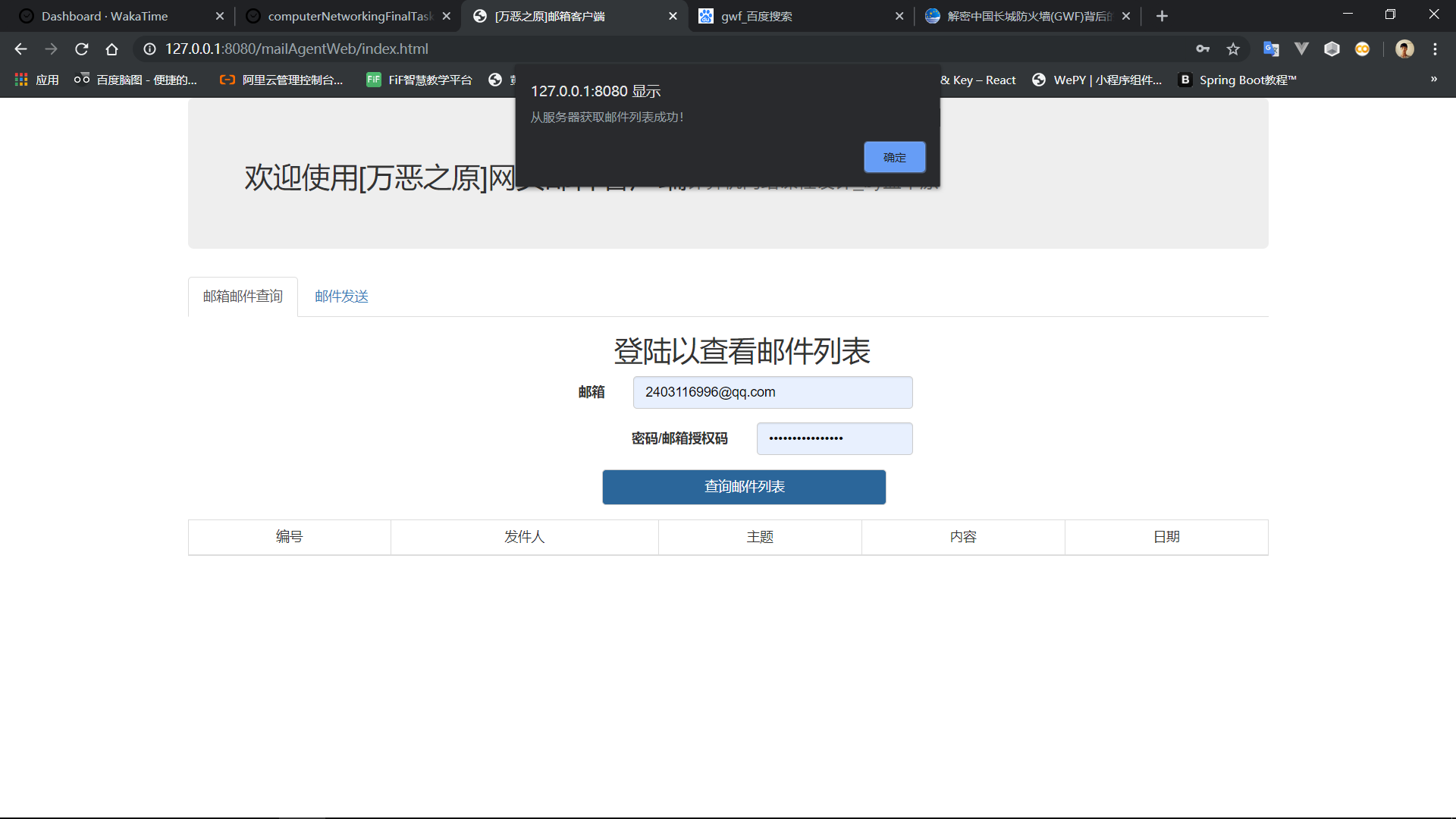Viewport: 1456px width, 819px height.
Task: Click the home page icon
Action: pyautogui.click(x=111, y=49)
